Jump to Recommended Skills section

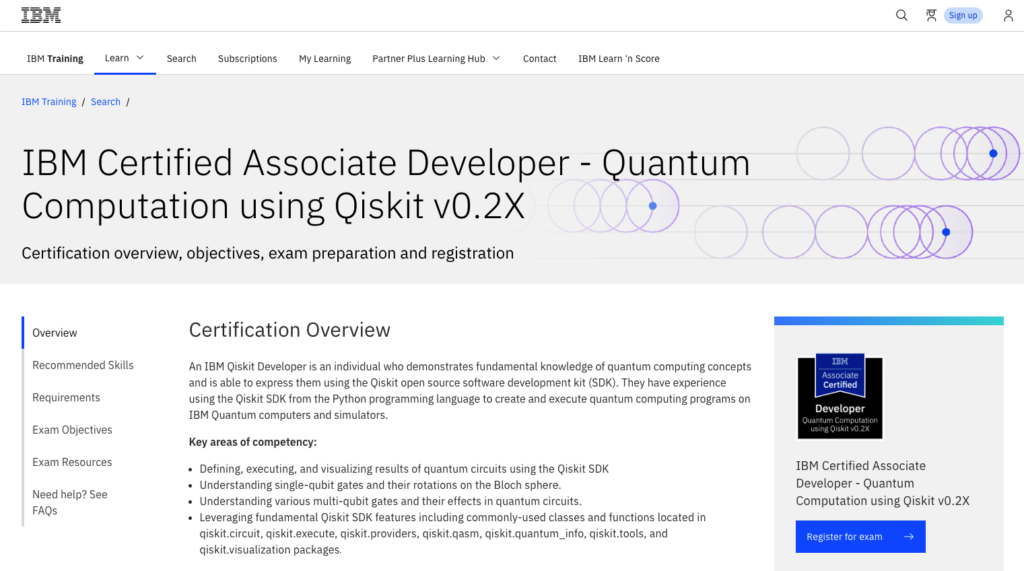click(x=83, y=365)
